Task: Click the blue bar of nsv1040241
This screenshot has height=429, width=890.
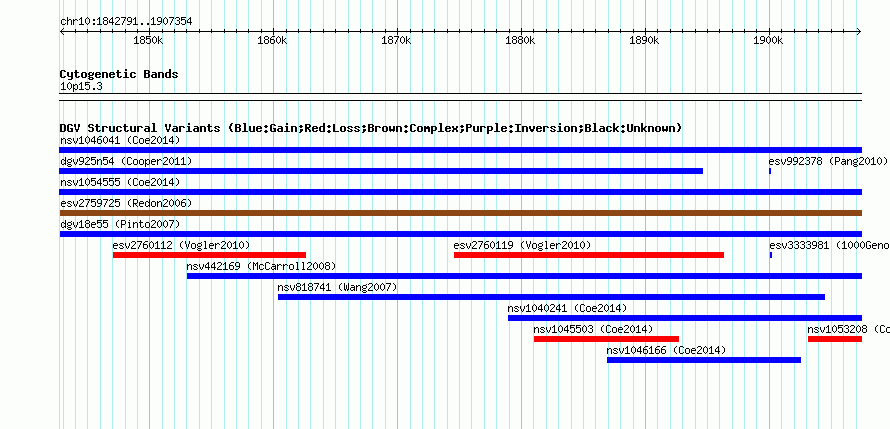Action: point(685,318)
